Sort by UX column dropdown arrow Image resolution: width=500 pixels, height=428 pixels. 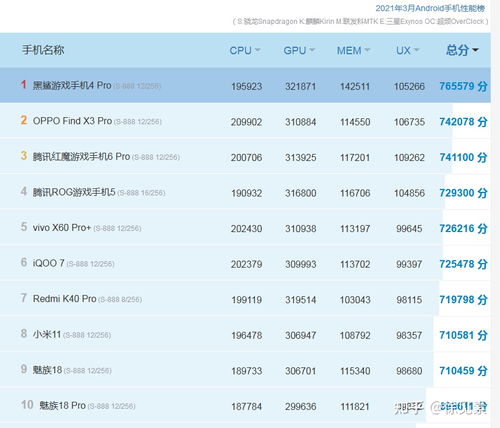416,50
